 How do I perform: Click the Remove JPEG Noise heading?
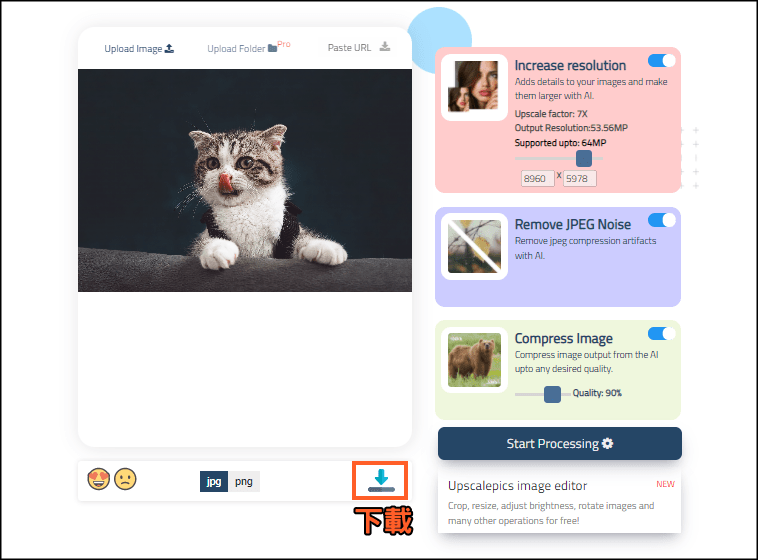click(x=572, y=224)
